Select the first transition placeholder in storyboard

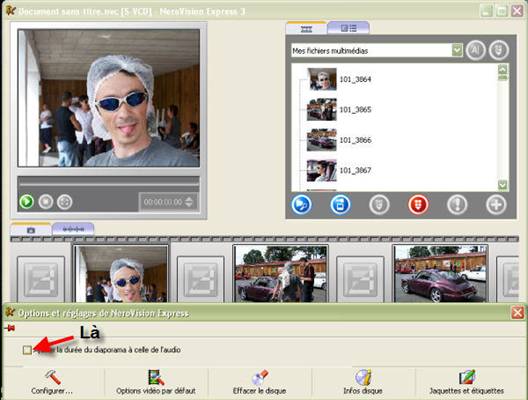click(41, 279)
